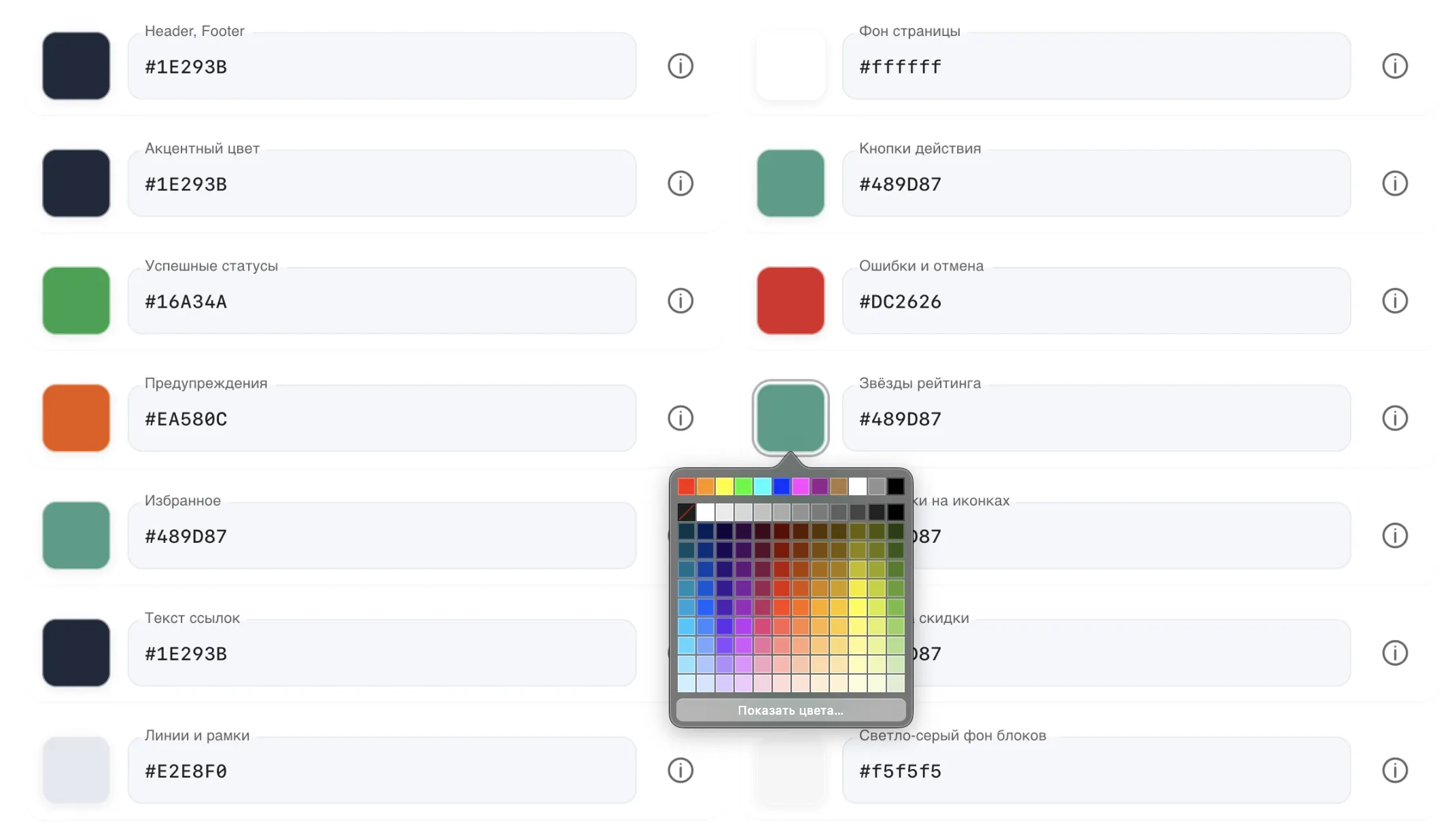Choose brown in the picker's top row
Image resolution: width=1456 pixels, height=839 pixels.
click(839, 486)
